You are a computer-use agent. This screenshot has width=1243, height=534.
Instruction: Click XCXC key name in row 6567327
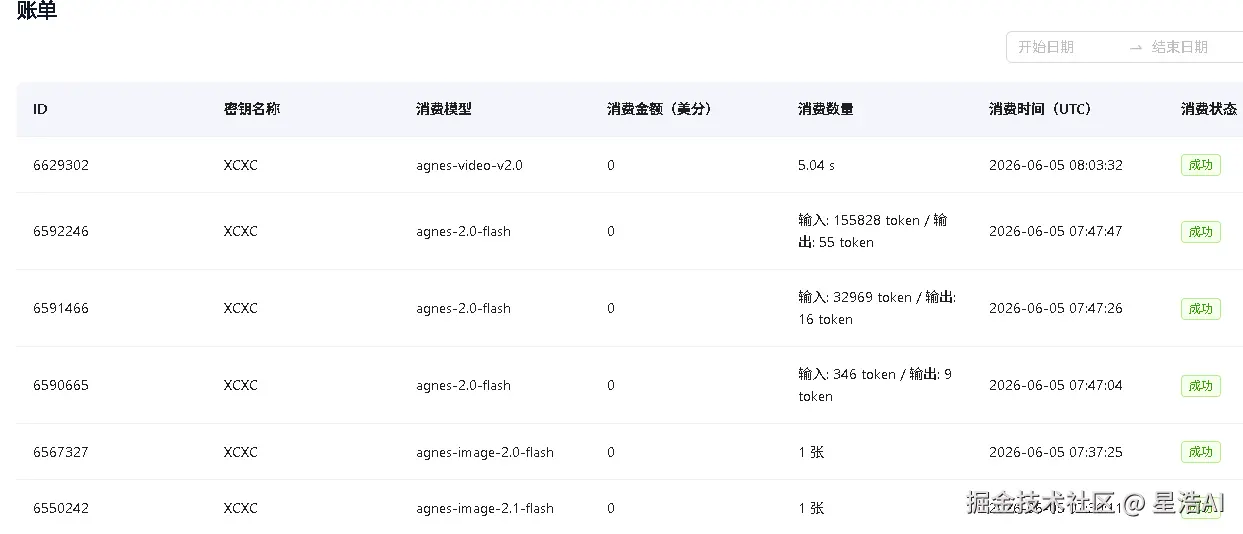[241, 452]
